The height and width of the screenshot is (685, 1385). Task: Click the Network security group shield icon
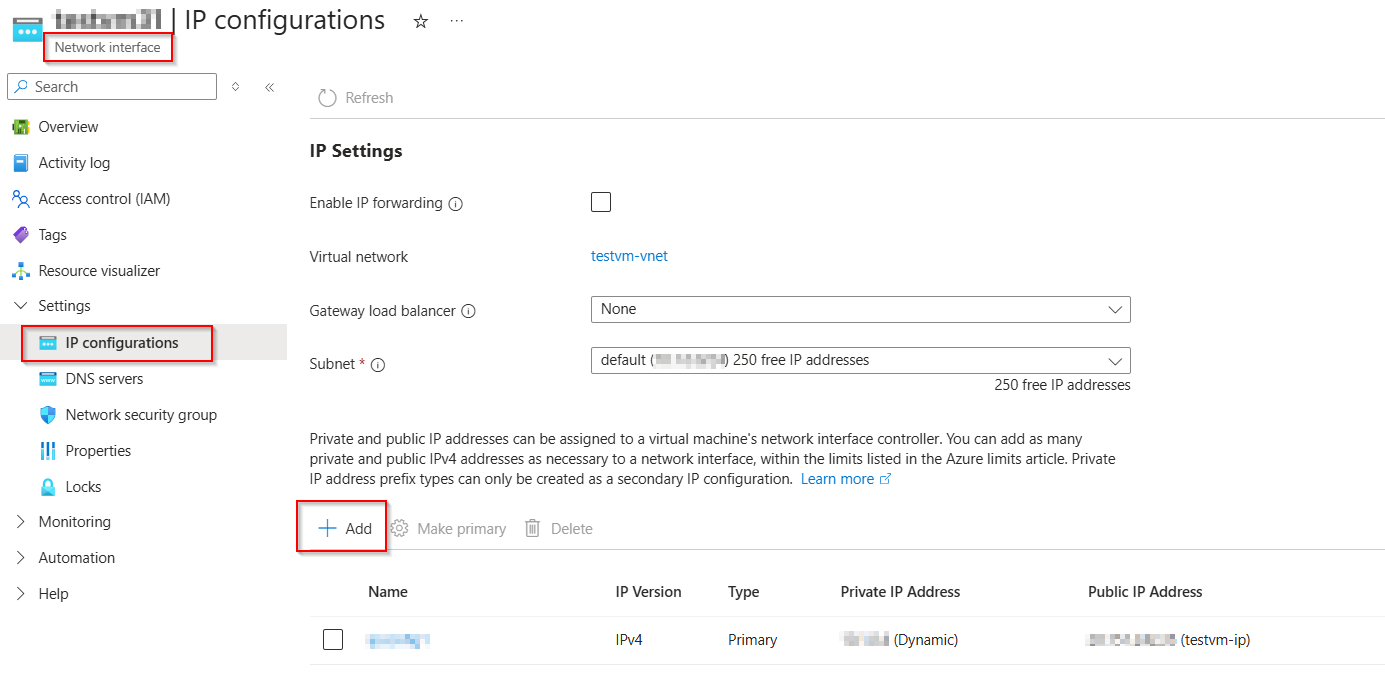[x=48, y=415]
